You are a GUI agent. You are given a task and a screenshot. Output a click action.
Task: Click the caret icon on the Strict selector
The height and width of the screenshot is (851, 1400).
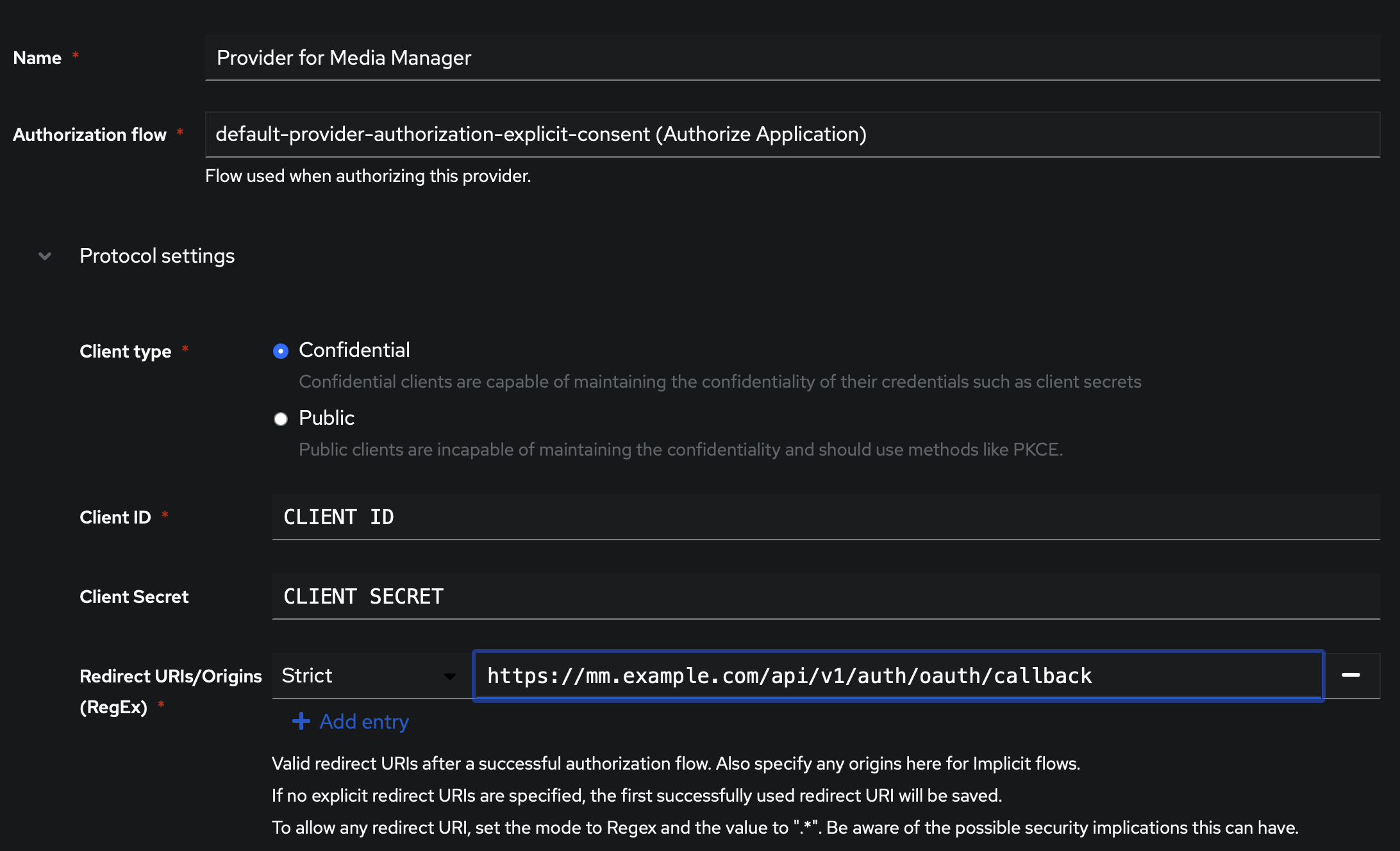point(451,677)
